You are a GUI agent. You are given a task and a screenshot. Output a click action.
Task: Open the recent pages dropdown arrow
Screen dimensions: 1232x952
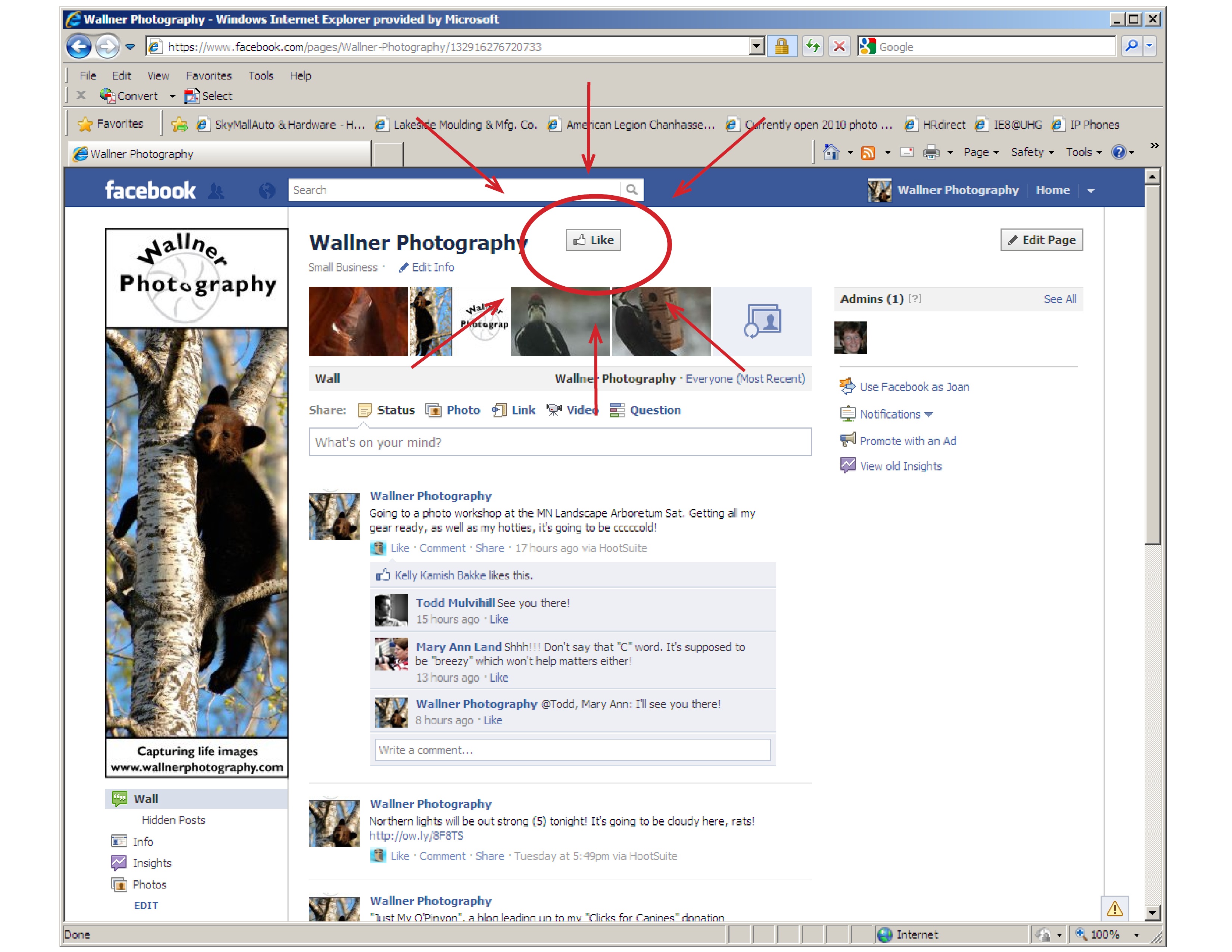coord(130,47)
